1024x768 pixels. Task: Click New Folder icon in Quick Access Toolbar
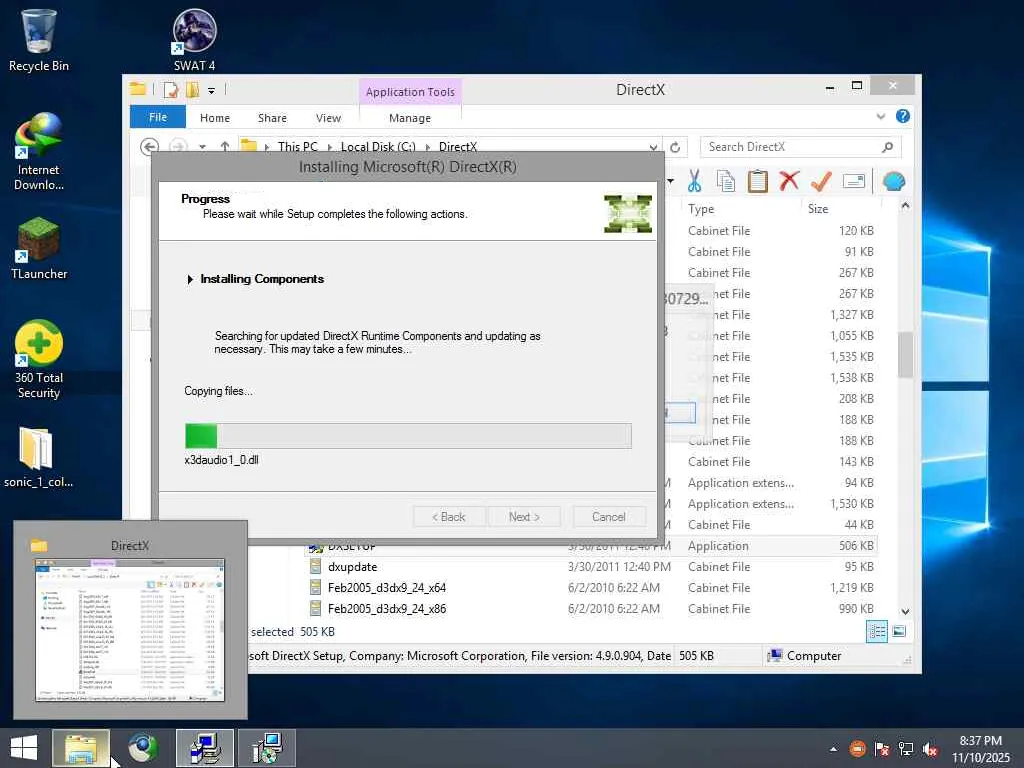[193, 89]
